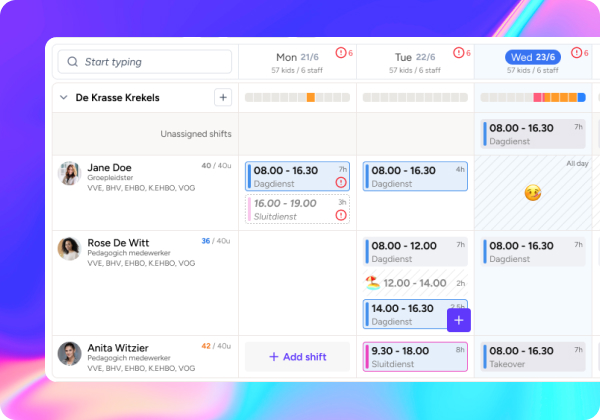Screen dimensions: 600x420
Task: Click Wednesday's multicolored occupancy bar
Action: click(532, 97)
